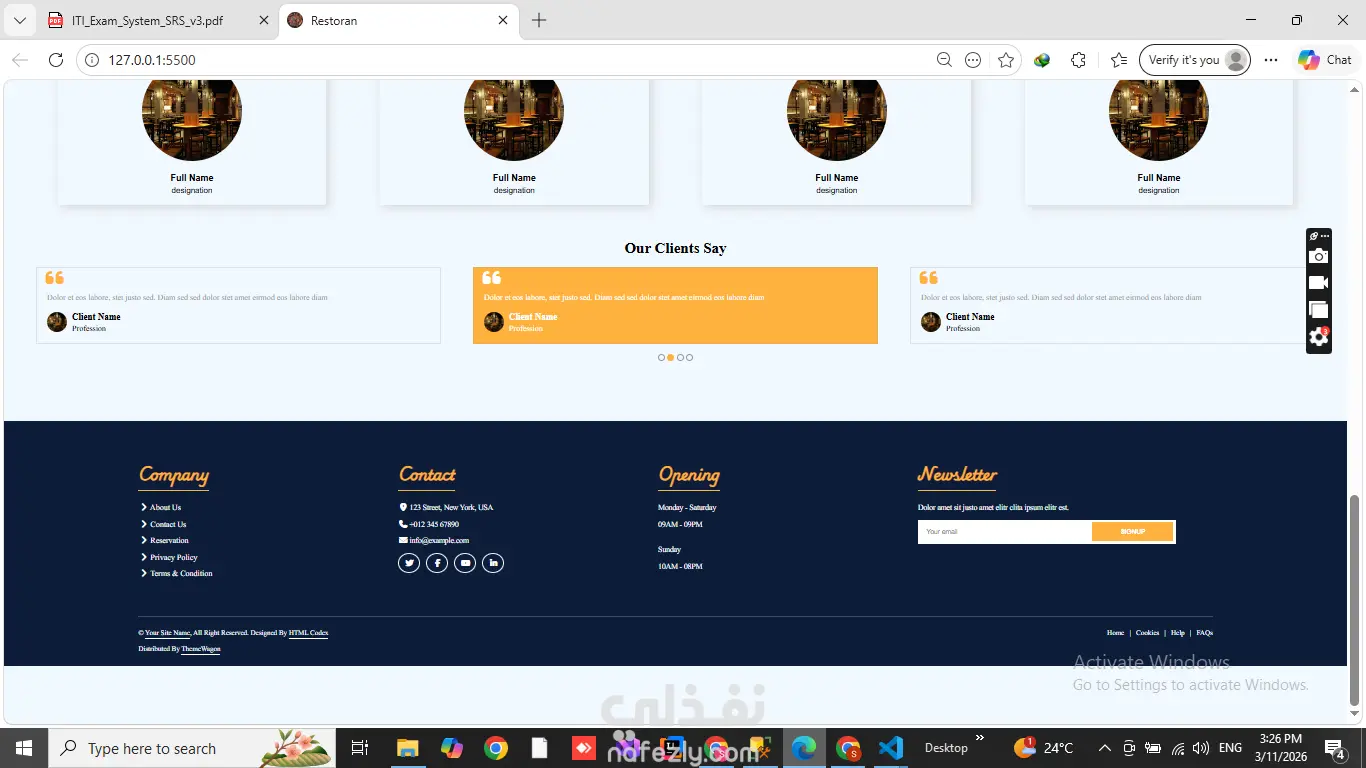The image size is (1366, 768).
Task: Click the download manager extension icon
Action: coord(1042,60)
